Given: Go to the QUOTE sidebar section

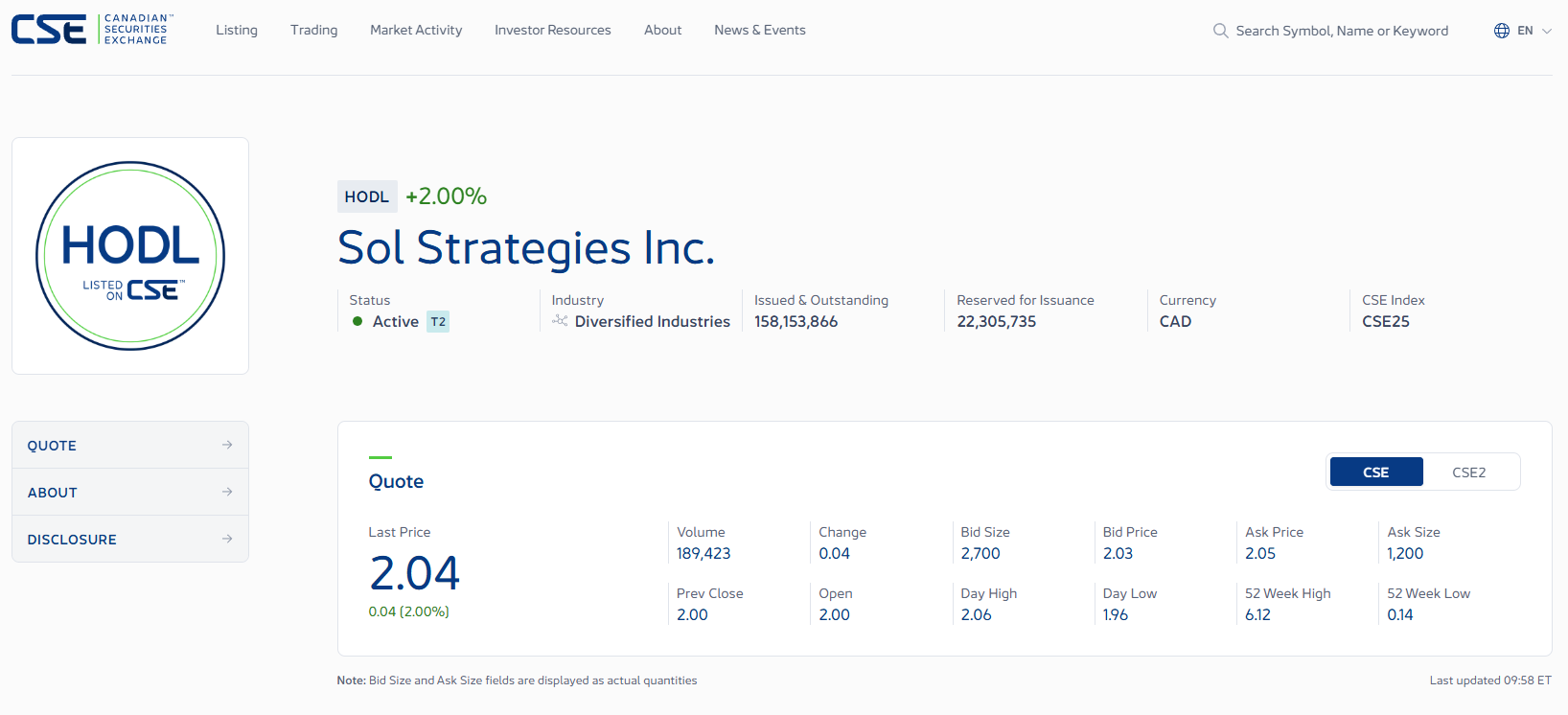Looking at the screenshot, I should (130, 445).
